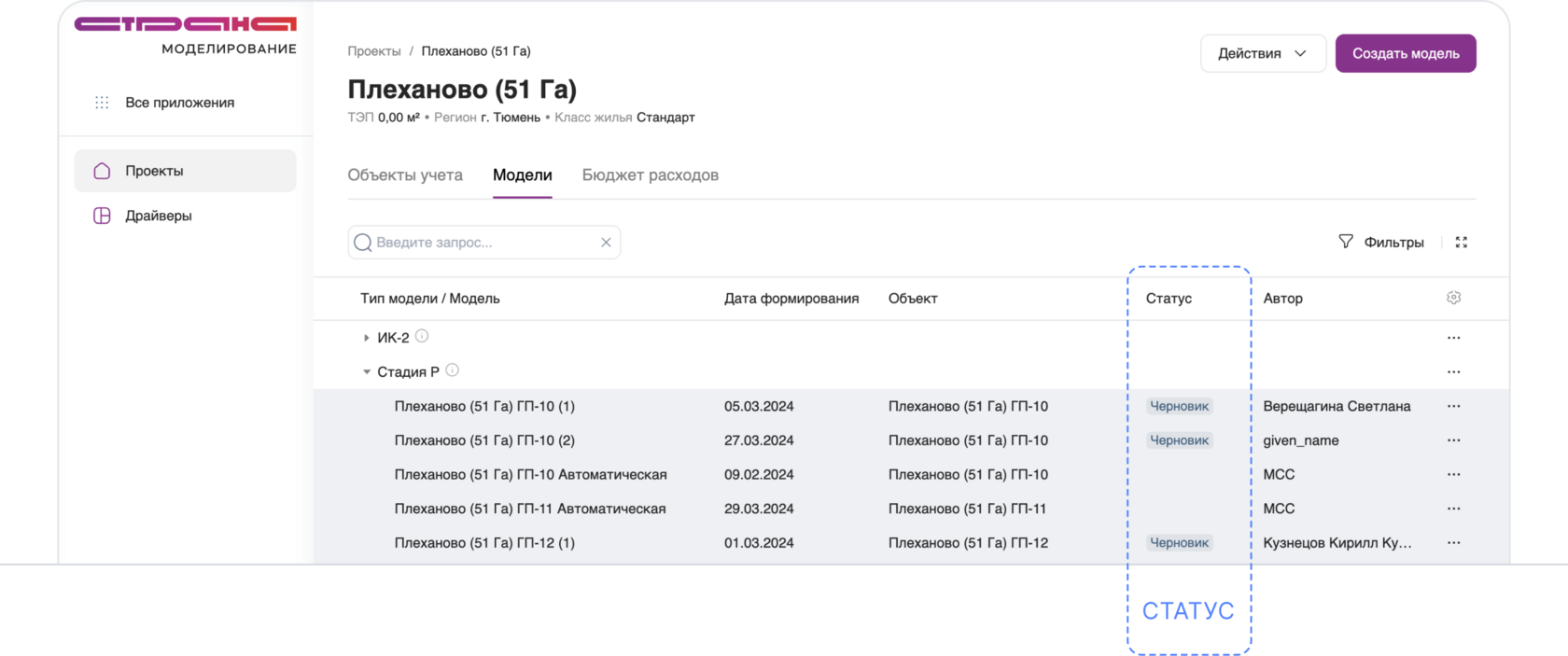Screen dimensions: 1568x656
Task: Click info icon next to Стадия Р
Action: [x=453, y=370]
